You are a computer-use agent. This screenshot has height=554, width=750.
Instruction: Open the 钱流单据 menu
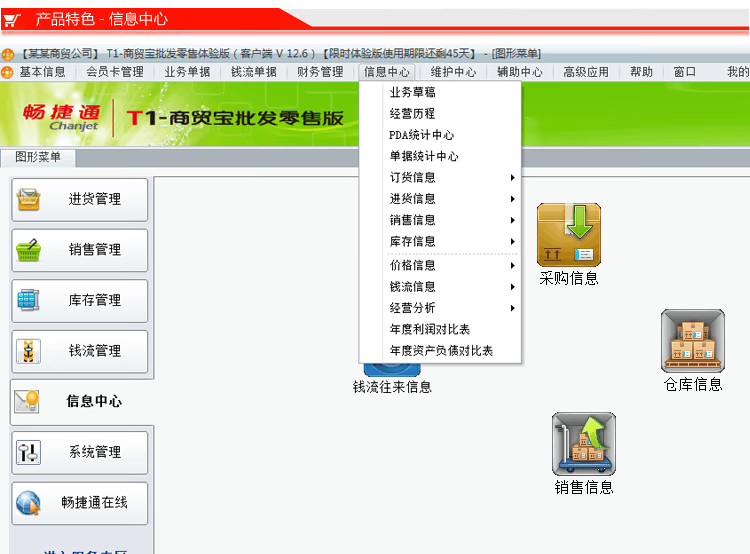(x=254, y=72)
